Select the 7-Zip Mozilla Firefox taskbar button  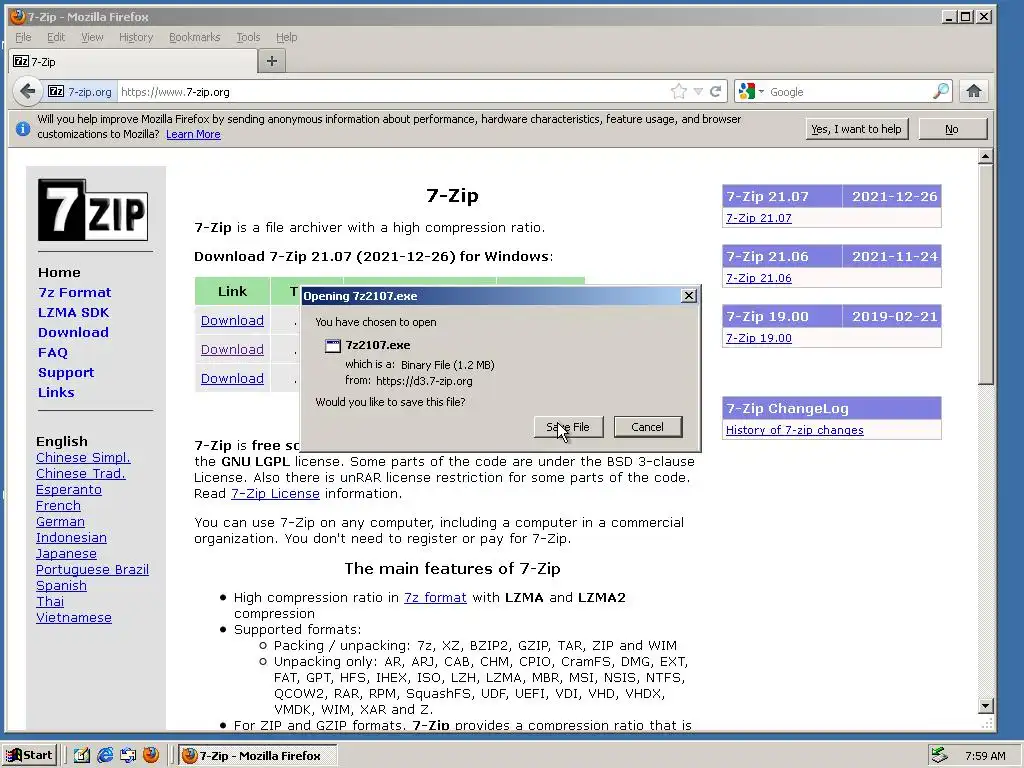[258, 756]
